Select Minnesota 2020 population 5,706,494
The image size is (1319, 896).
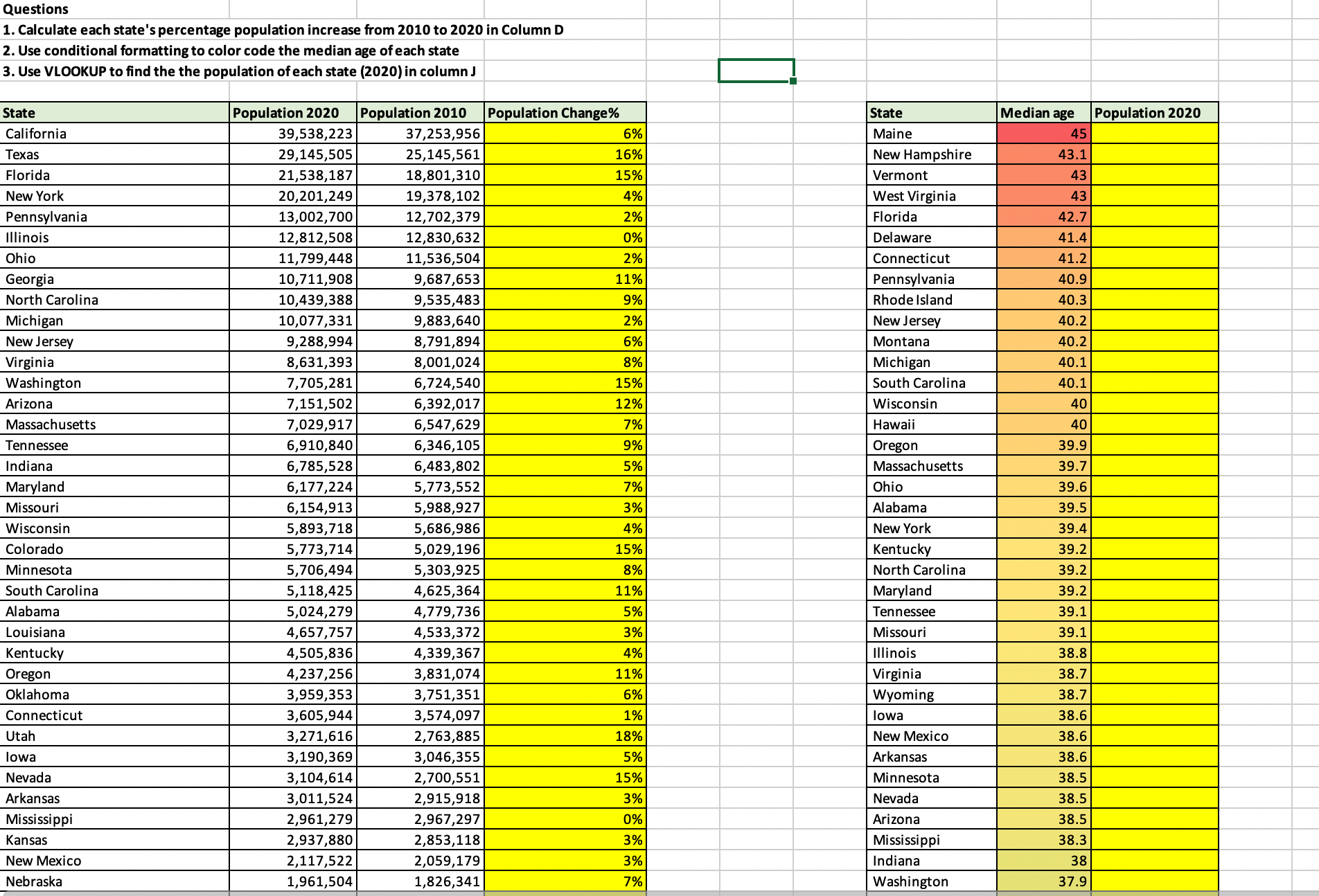pyautogui.click(x=293, y=569)
